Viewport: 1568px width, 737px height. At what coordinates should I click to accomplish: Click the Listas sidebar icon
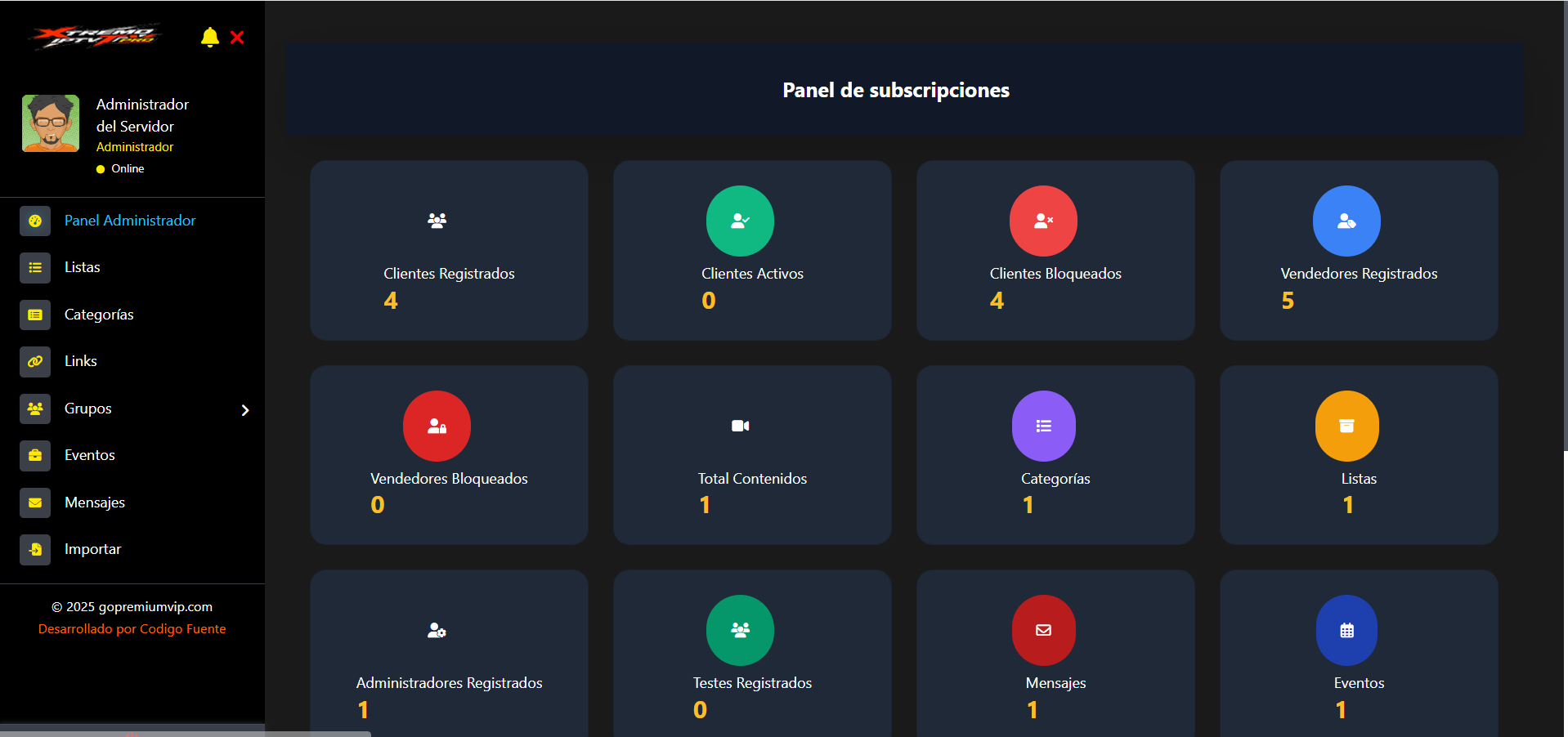click(x=35, y=268)
